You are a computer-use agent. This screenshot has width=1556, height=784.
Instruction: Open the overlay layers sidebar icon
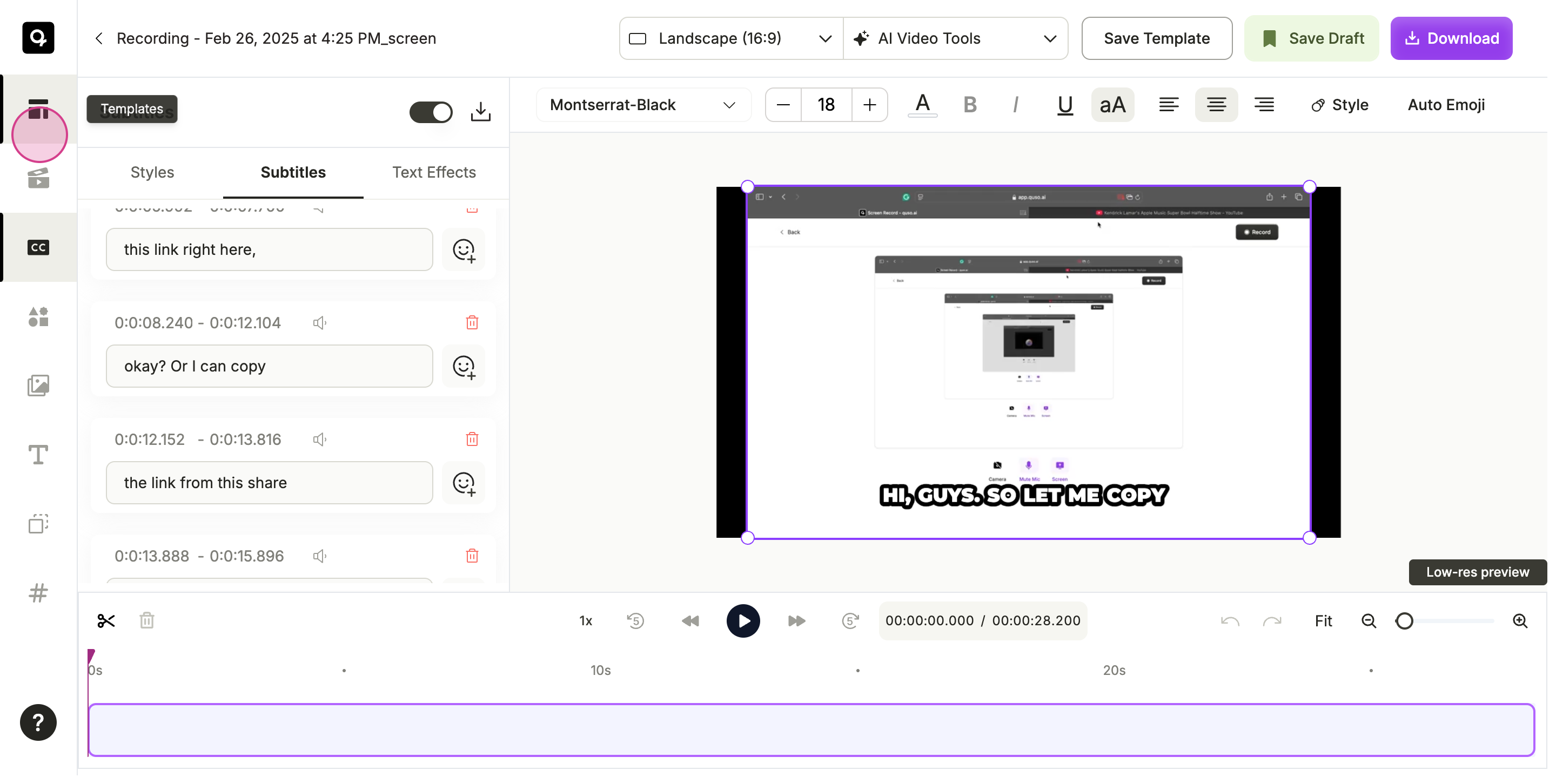coord(38,524)
